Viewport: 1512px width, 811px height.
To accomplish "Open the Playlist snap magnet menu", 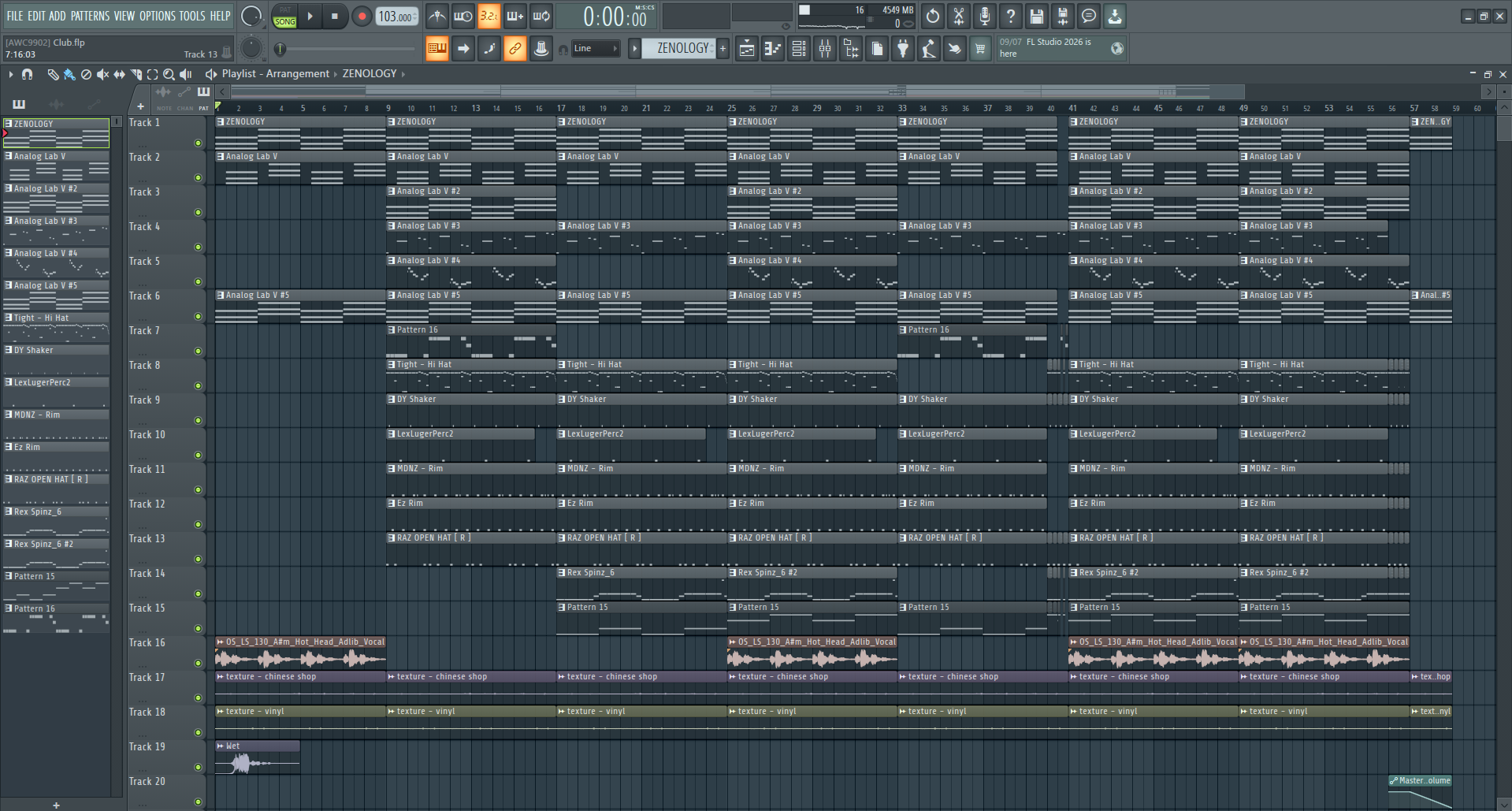I will pyautogui.click(x=28, y=74).
